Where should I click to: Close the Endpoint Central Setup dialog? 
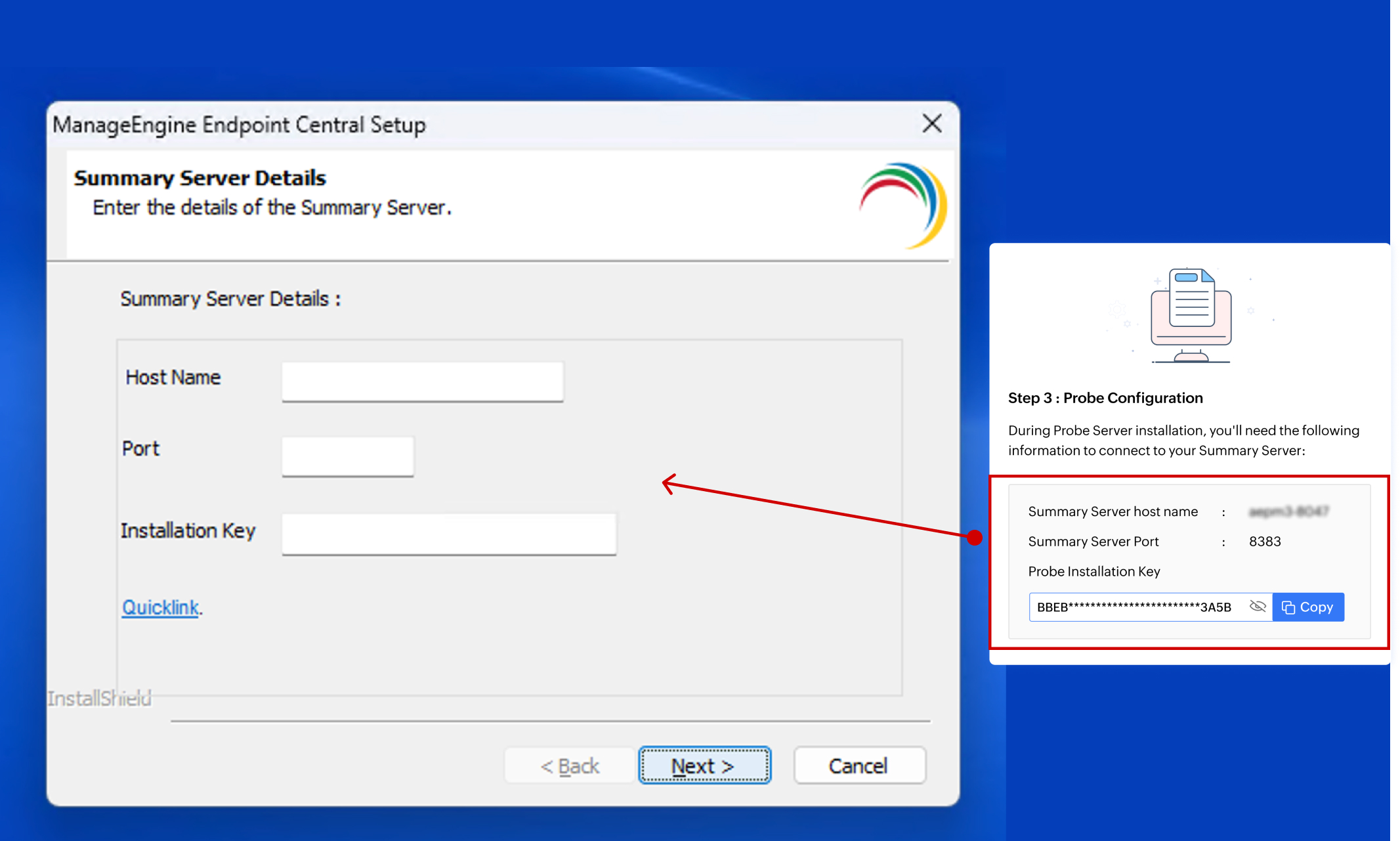(x=931, y=123)
